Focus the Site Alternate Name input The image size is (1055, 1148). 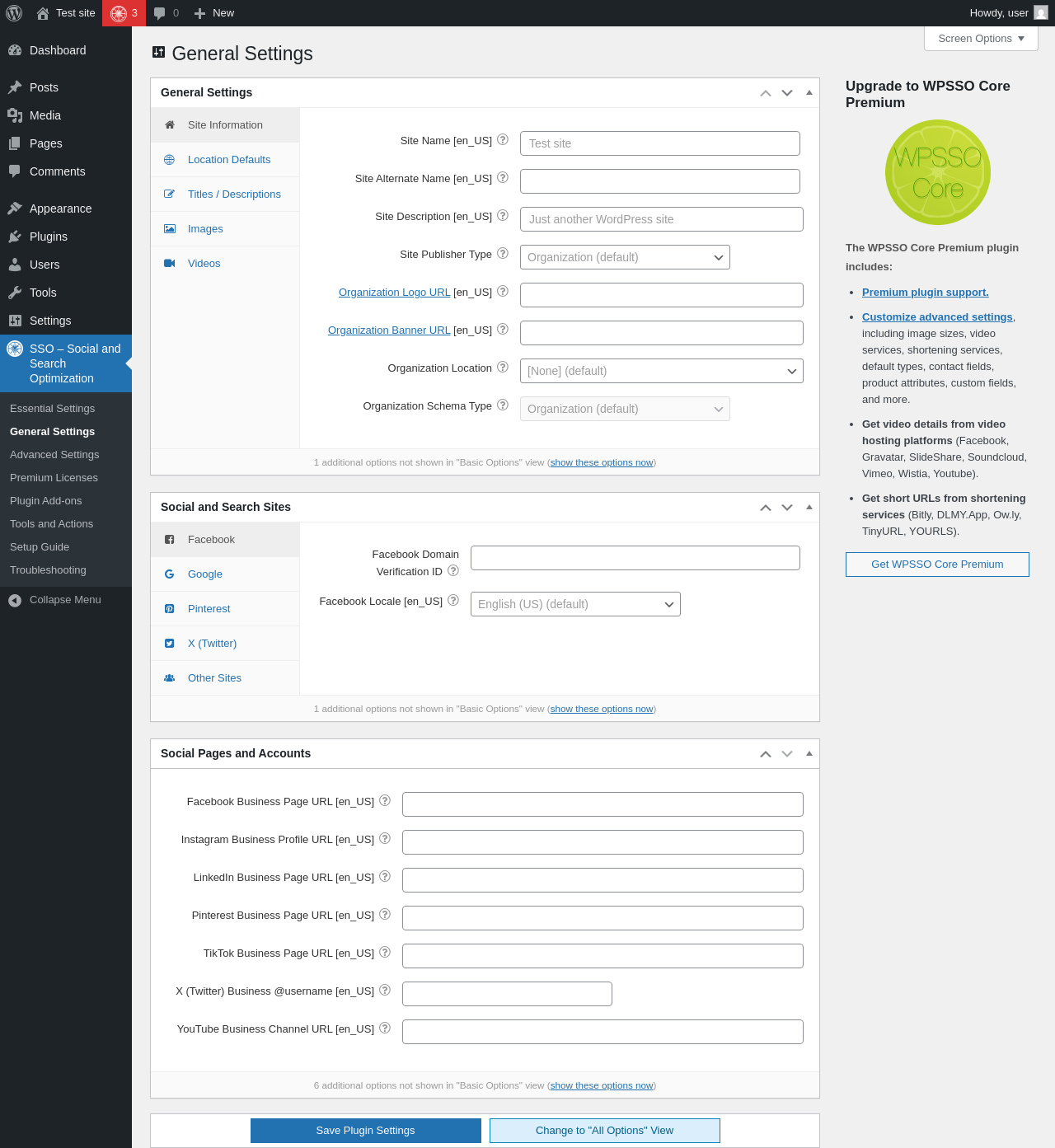660,181
